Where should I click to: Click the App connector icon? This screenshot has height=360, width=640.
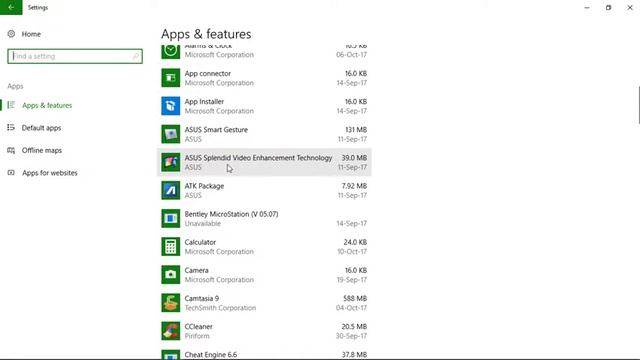[x=171, y=78]
